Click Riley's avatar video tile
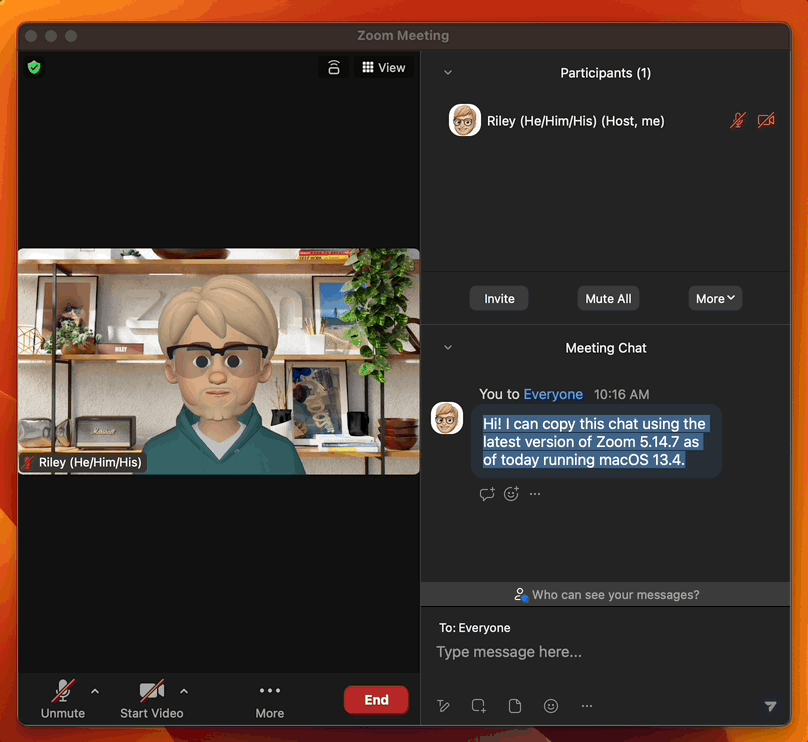Screen dimensions: 808x742 [x=219, y=361]
